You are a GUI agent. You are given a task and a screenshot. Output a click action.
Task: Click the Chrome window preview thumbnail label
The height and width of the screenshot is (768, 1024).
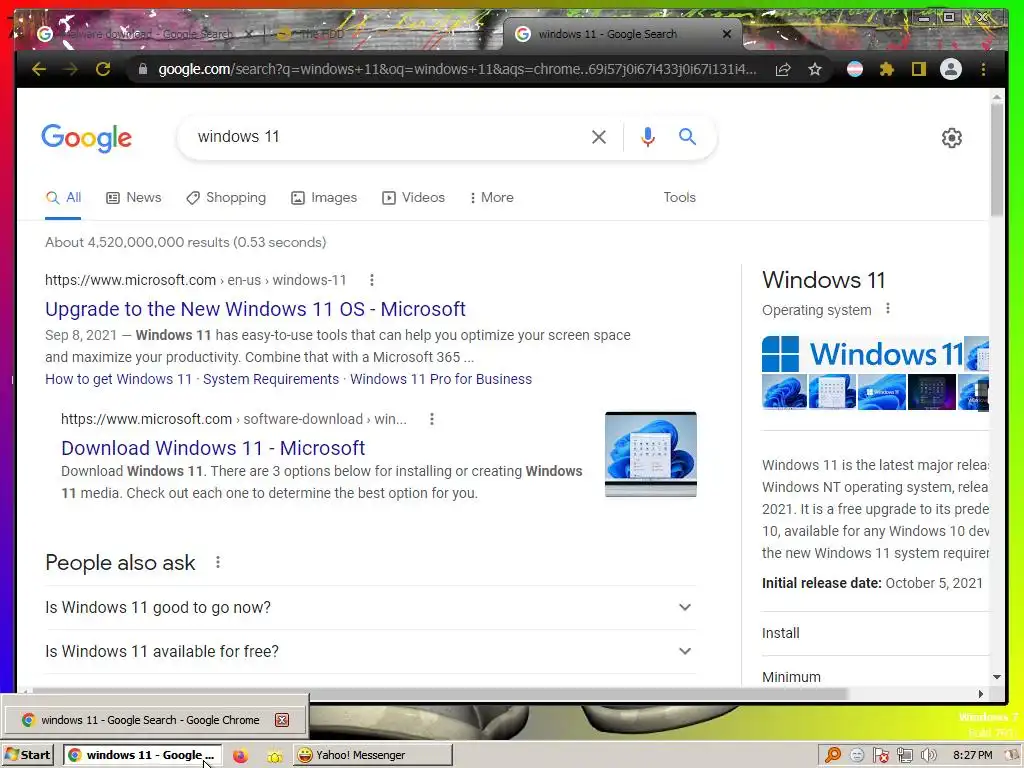[150, 720]
